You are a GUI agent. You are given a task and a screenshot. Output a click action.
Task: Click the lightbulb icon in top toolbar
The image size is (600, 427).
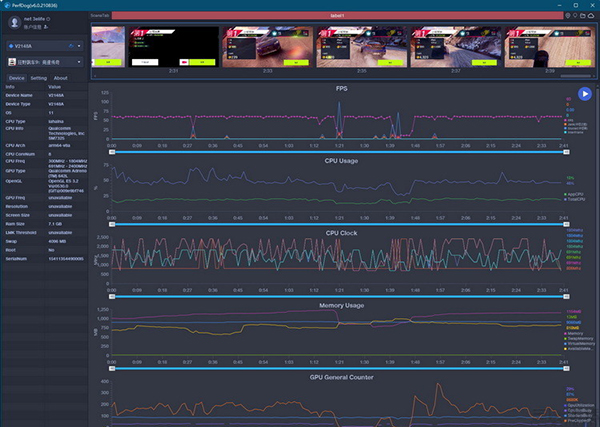[567, 17]
